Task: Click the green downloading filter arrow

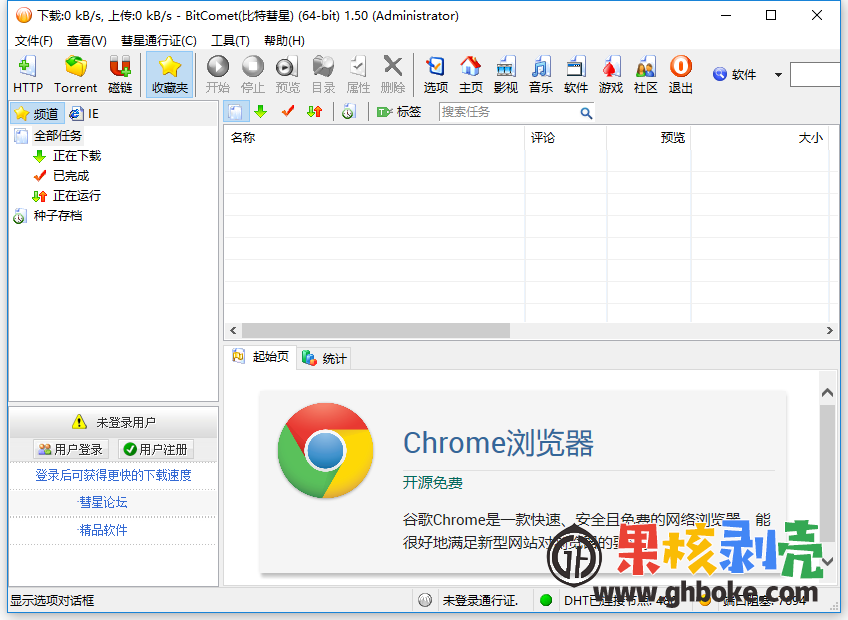Action: [x=261, y=112]
